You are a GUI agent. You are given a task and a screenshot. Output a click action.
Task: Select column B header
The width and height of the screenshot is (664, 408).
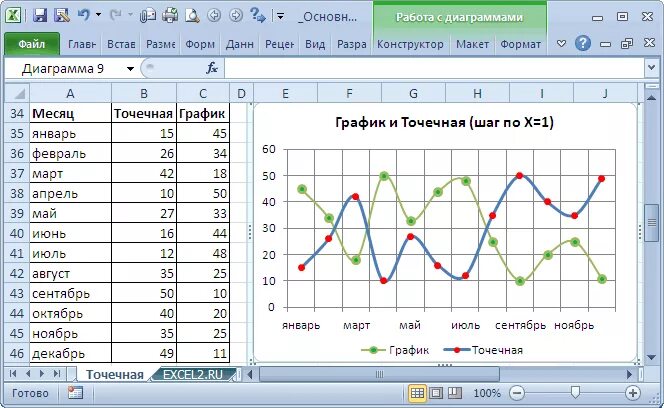pyautogui.click(x=144, y=93)
